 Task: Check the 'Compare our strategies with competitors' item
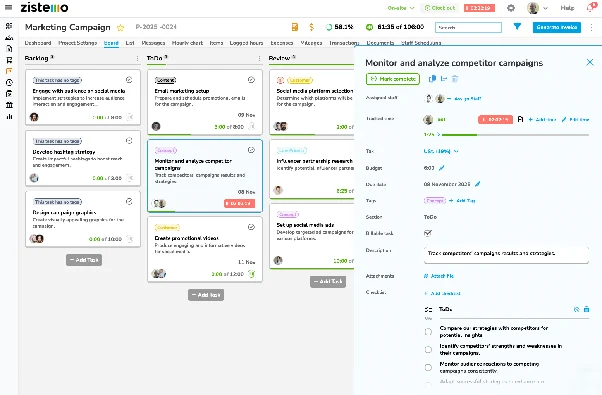[x=428, y=332]
